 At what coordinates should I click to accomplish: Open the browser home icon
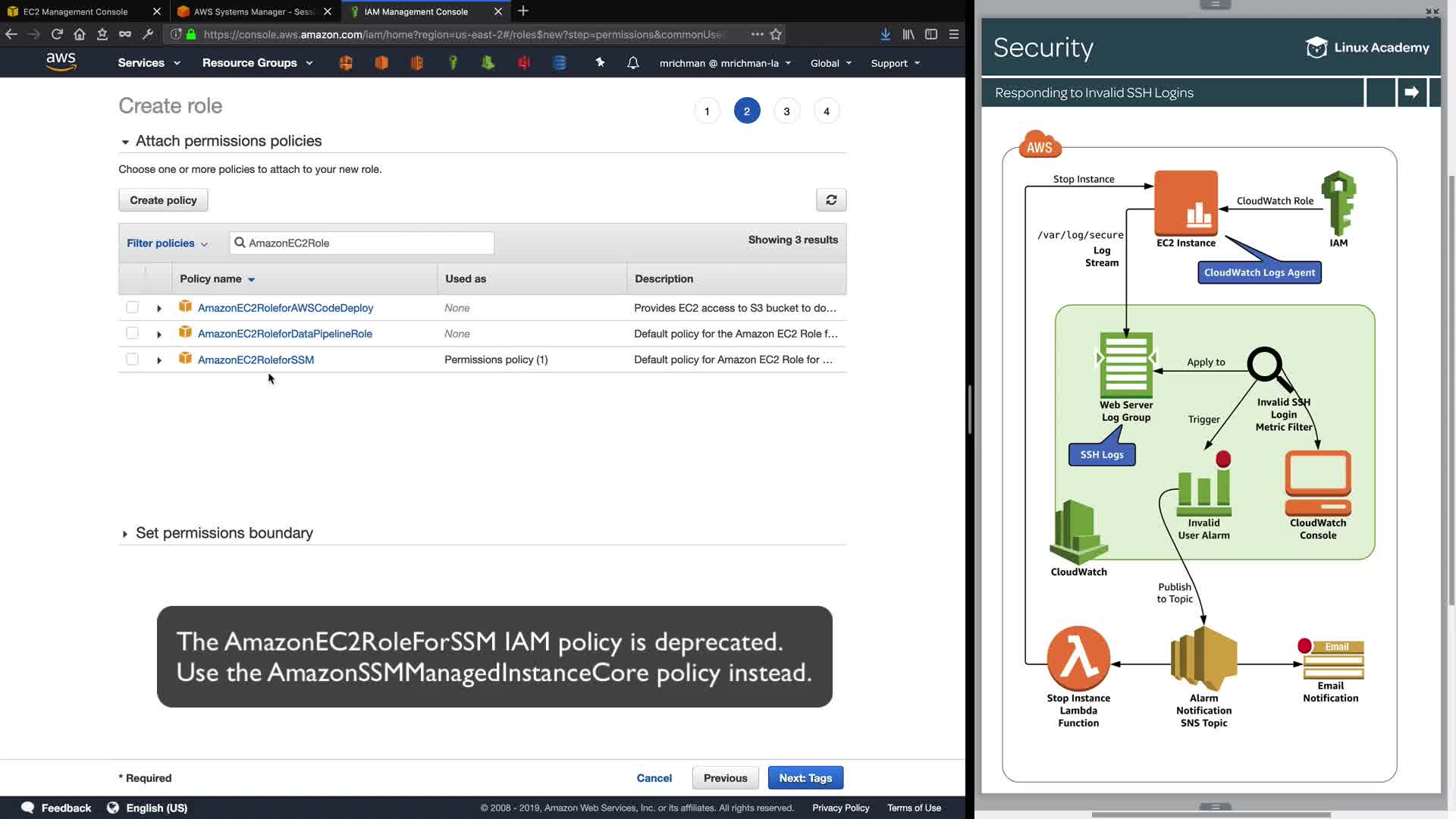80,34
